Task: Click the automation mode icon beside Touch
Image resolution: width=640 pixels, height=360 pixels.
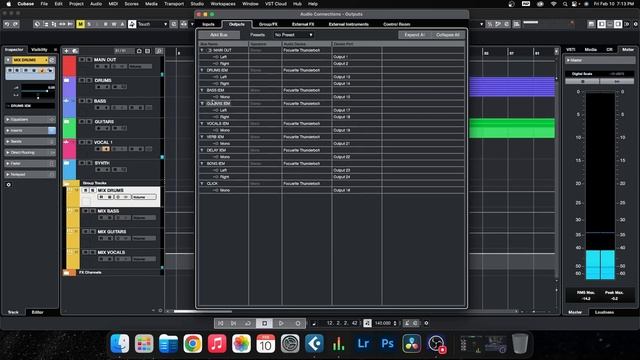Action: click(132, 24)
